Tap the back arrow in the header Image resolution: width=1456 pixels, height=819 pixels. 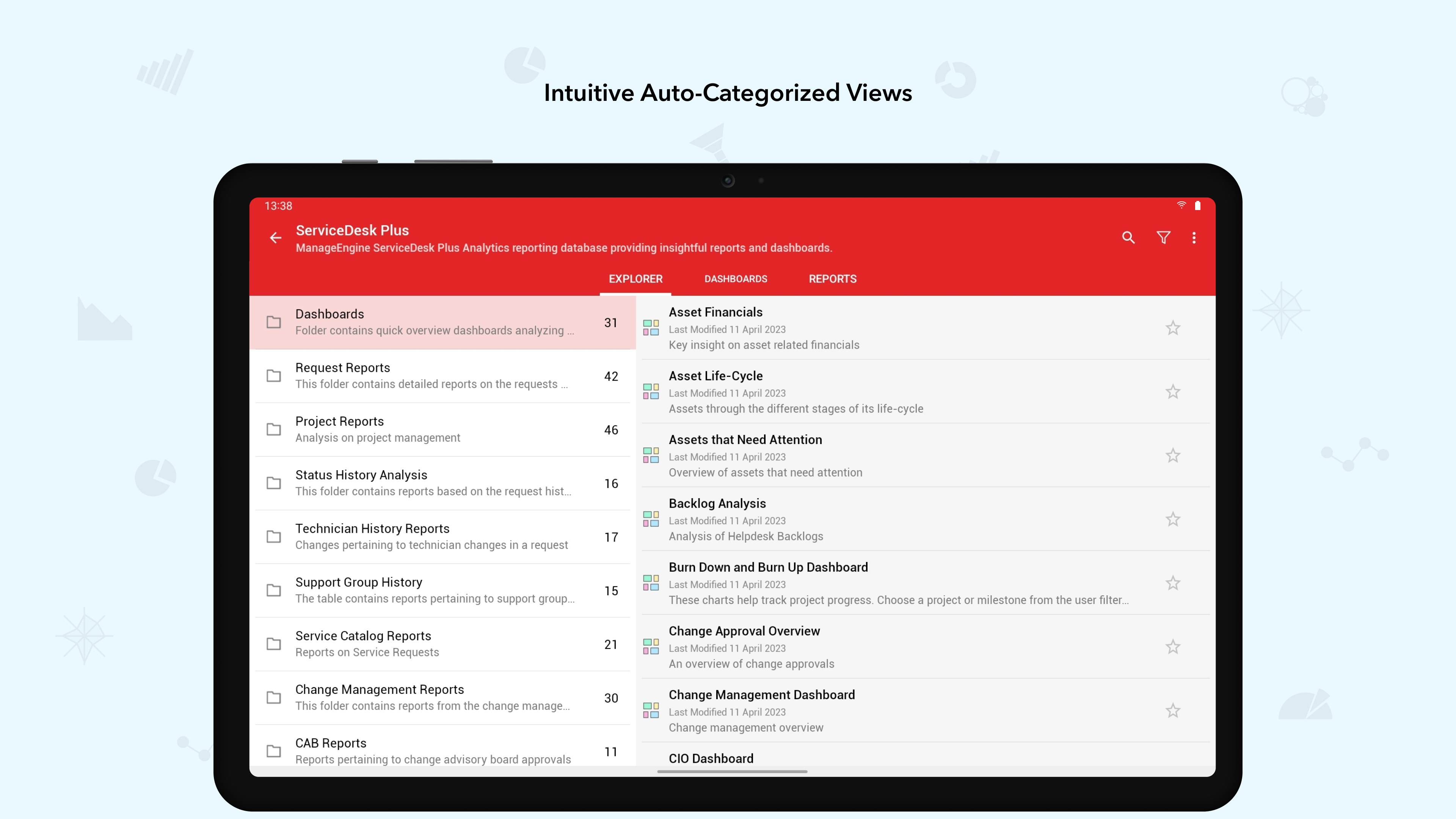coord(275,238)
